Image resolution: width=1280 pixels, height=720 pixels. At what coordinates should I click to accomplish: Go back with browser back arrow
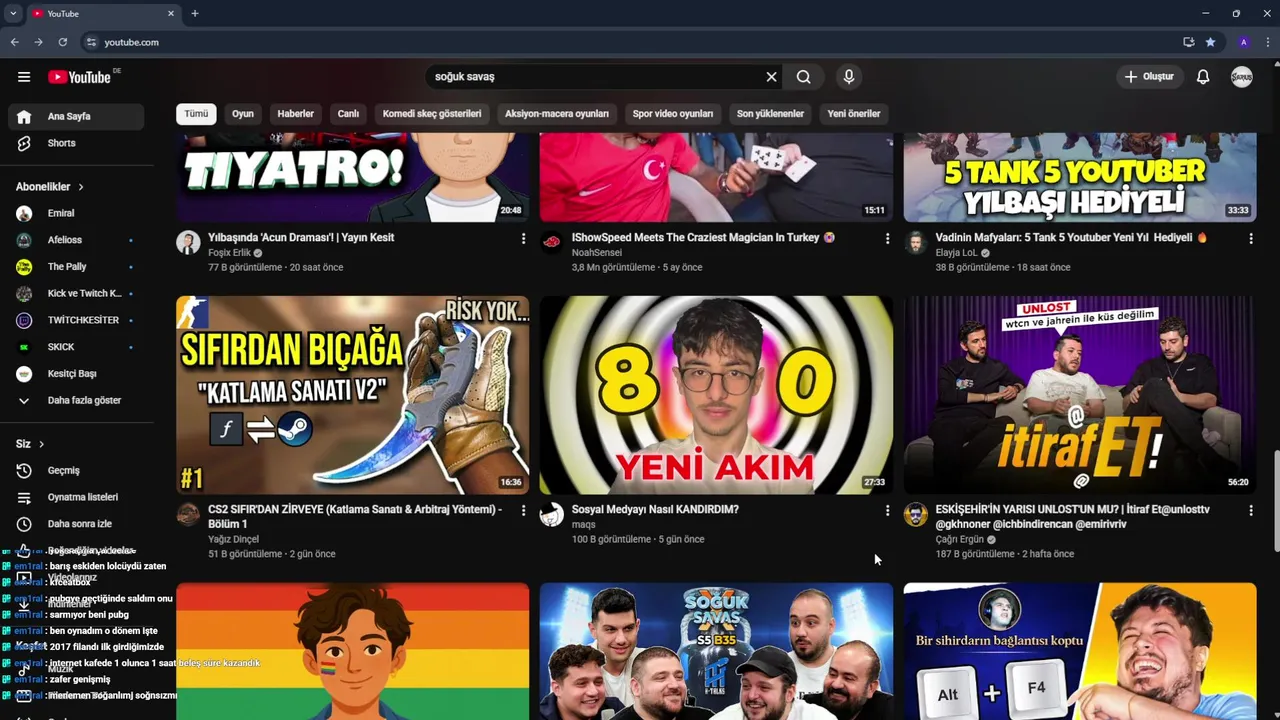pyautogui.click(x=14, y=42)
